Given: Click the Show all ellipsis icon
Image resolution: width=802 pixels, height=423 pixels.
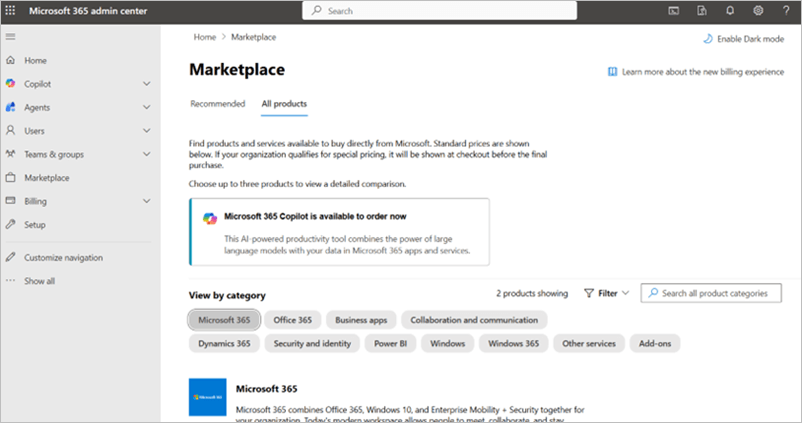Looking at the screenshot, I should [x=10, y=281].
